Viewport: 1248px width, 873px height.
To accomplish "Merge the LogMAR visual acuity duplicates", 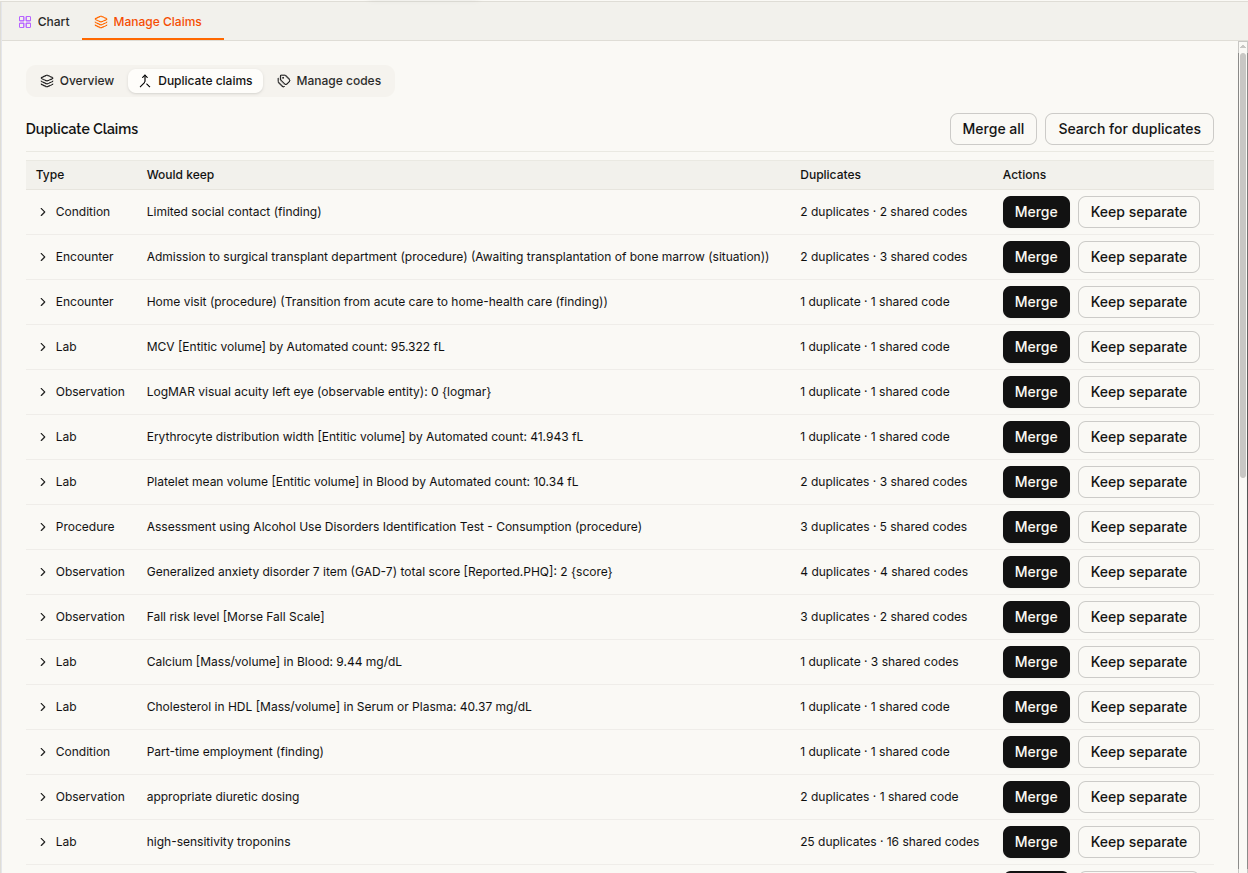I will point(1036,392).
